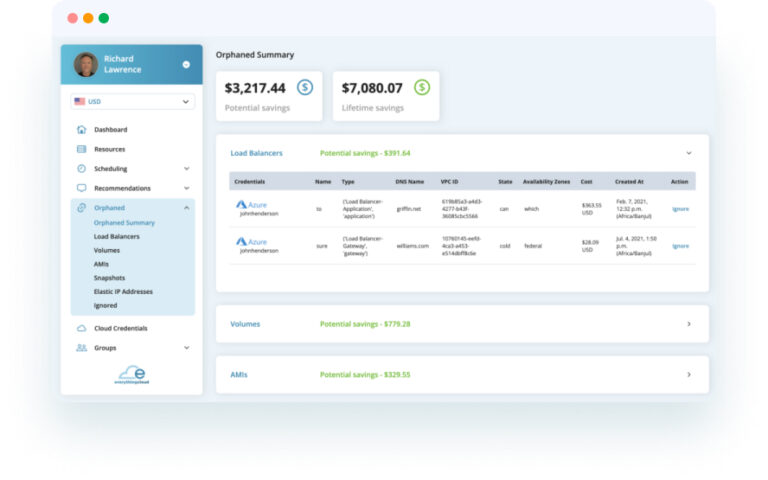Select Orphaned Summary submenu item

pyautogui.click(x=124, y=223)
